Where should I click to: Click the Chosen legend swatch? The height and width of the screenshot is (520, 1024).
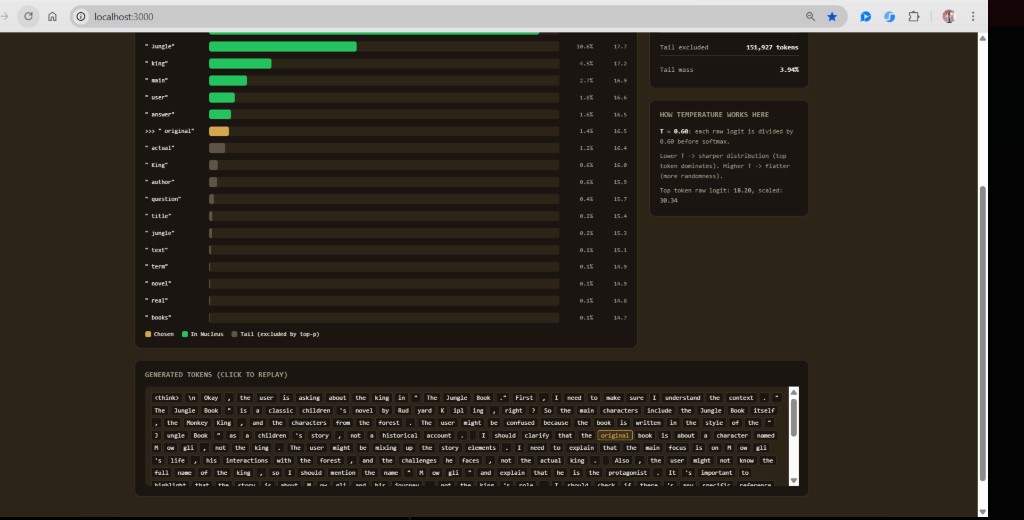click(x=148, y=334)
